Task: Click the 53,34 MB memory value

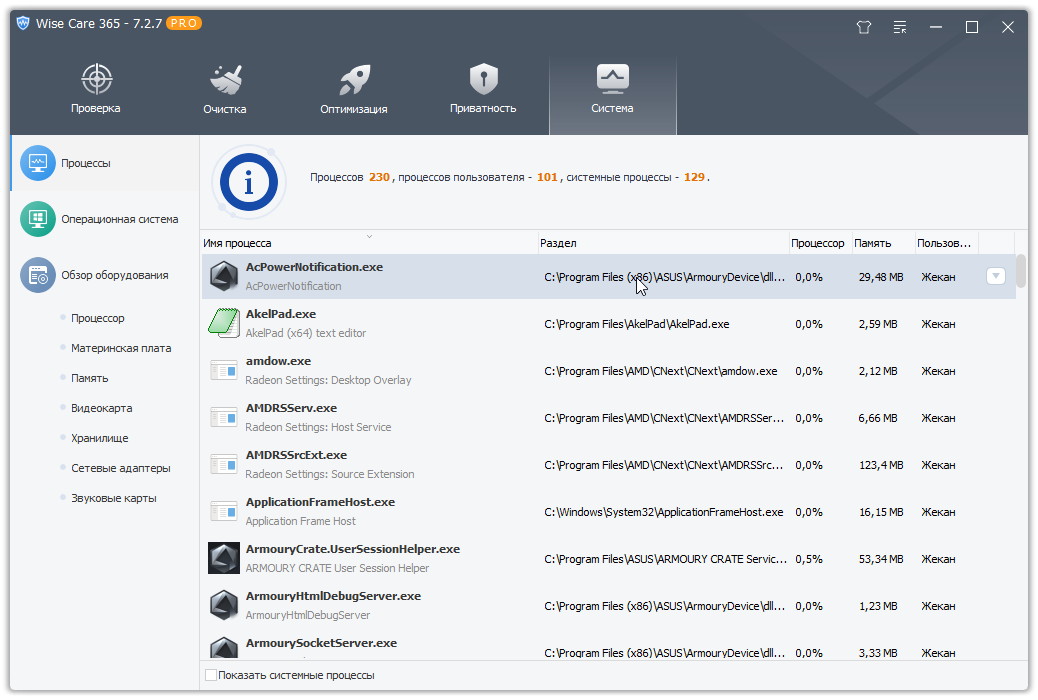Action: tap(881, 559)
